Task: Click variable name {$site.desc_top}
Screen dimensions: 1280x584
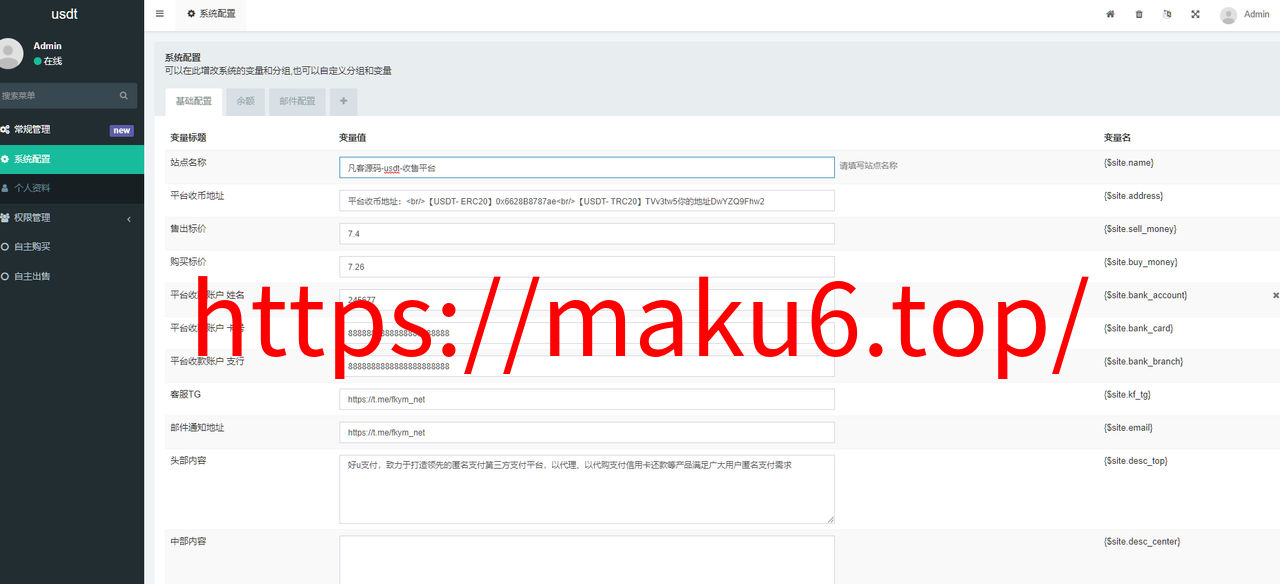Action: [x=1136, y=461]
